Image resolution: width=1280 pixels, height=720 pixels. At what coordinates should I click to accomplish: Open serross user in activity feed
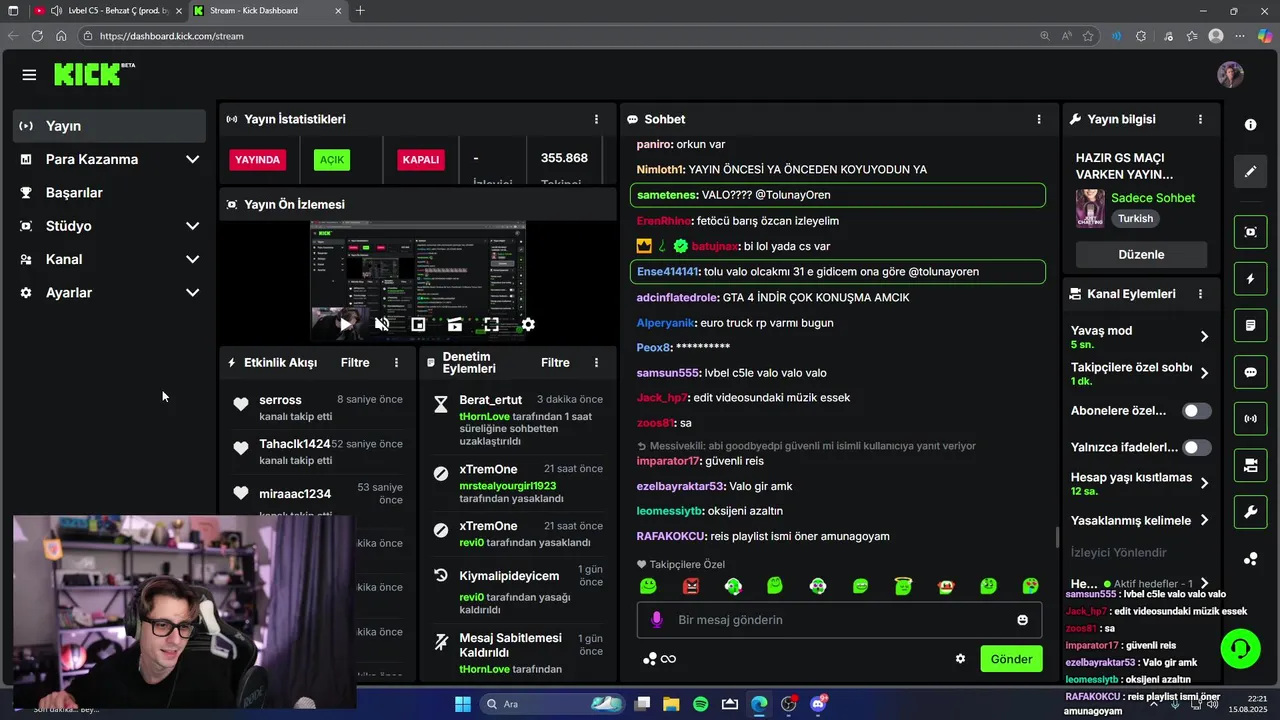280,400
